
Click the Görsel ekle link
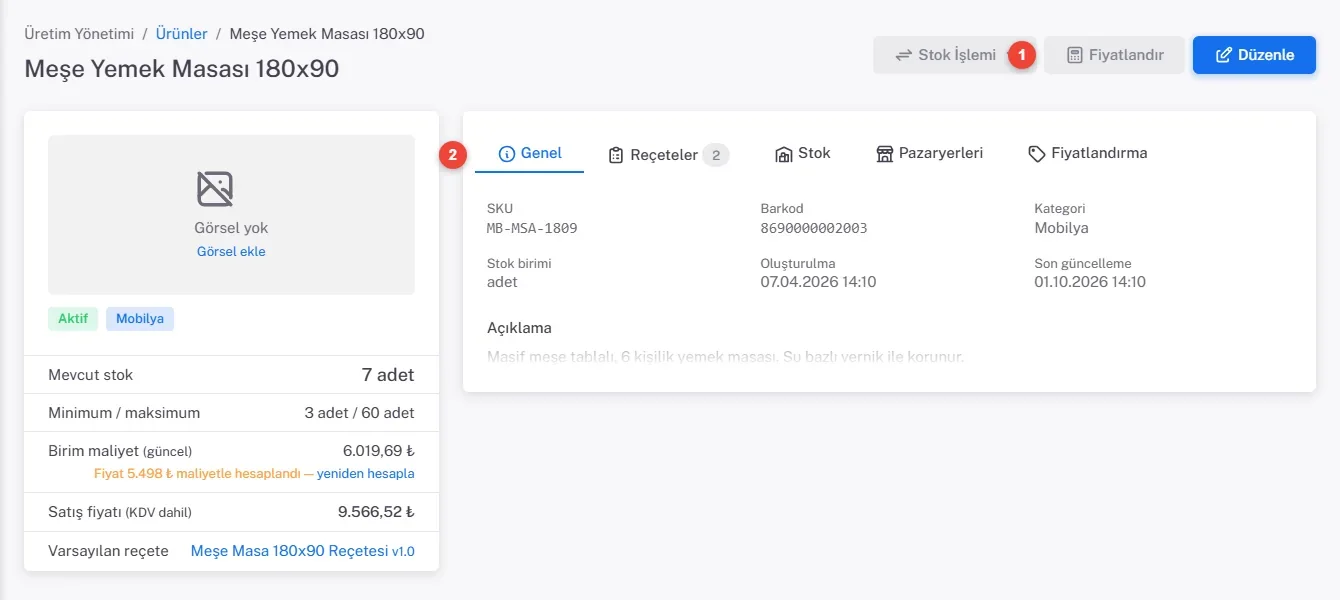coord(231,252)
